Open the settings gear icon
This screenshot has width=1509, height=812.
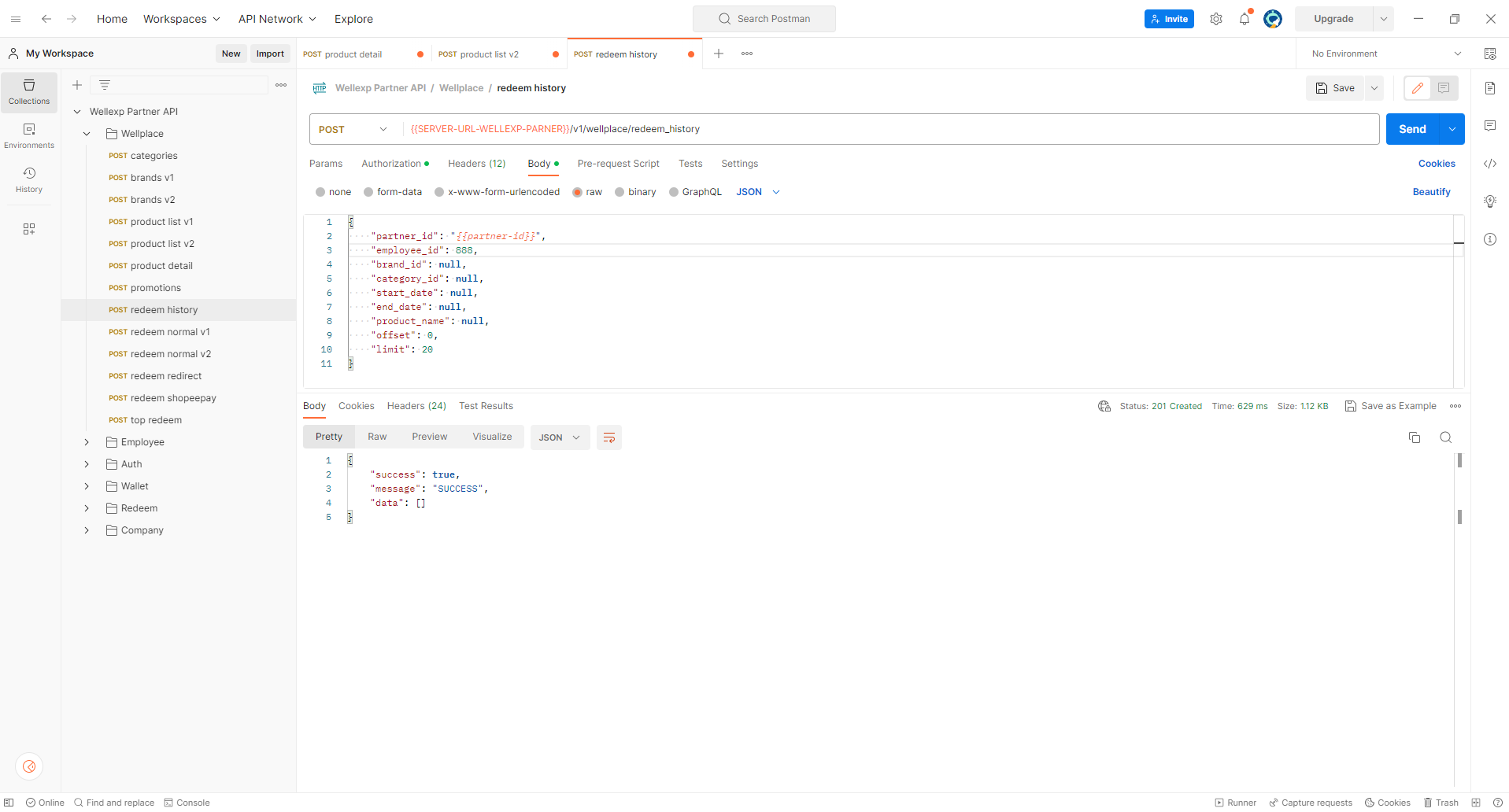[1216, 19]
